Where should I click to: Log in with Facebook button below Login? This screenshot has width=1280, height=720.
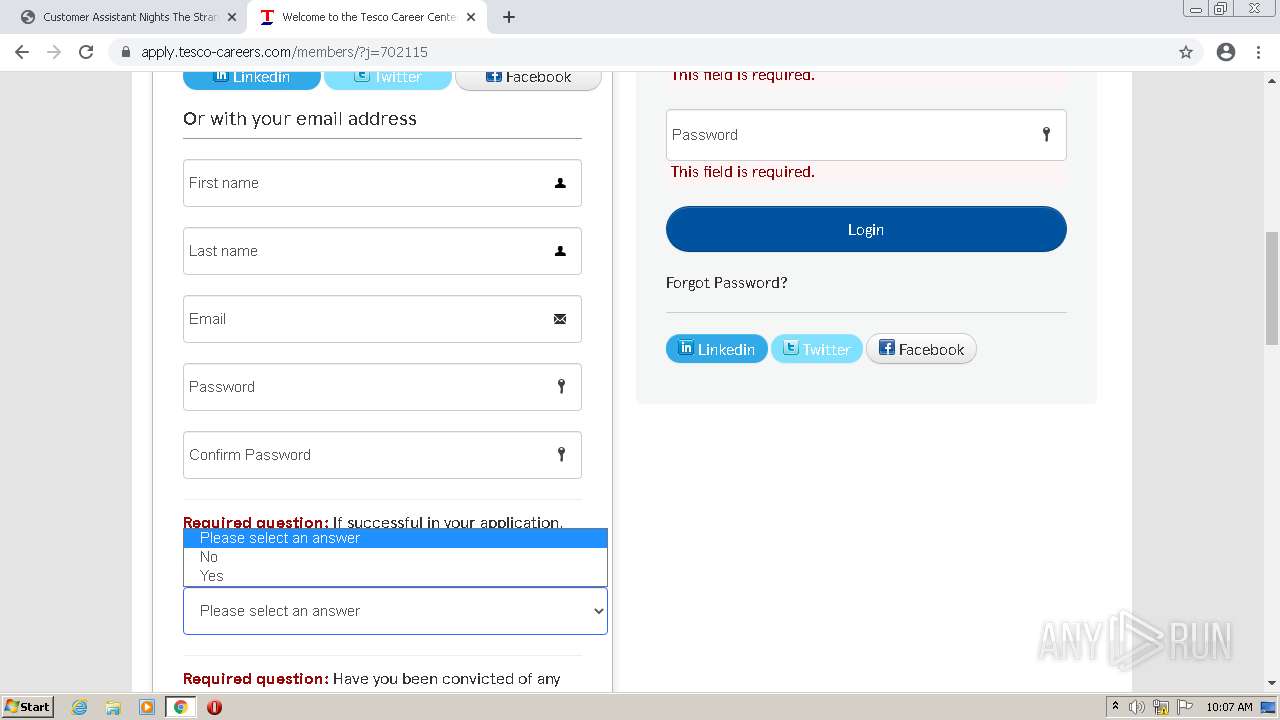pos(921,349)
